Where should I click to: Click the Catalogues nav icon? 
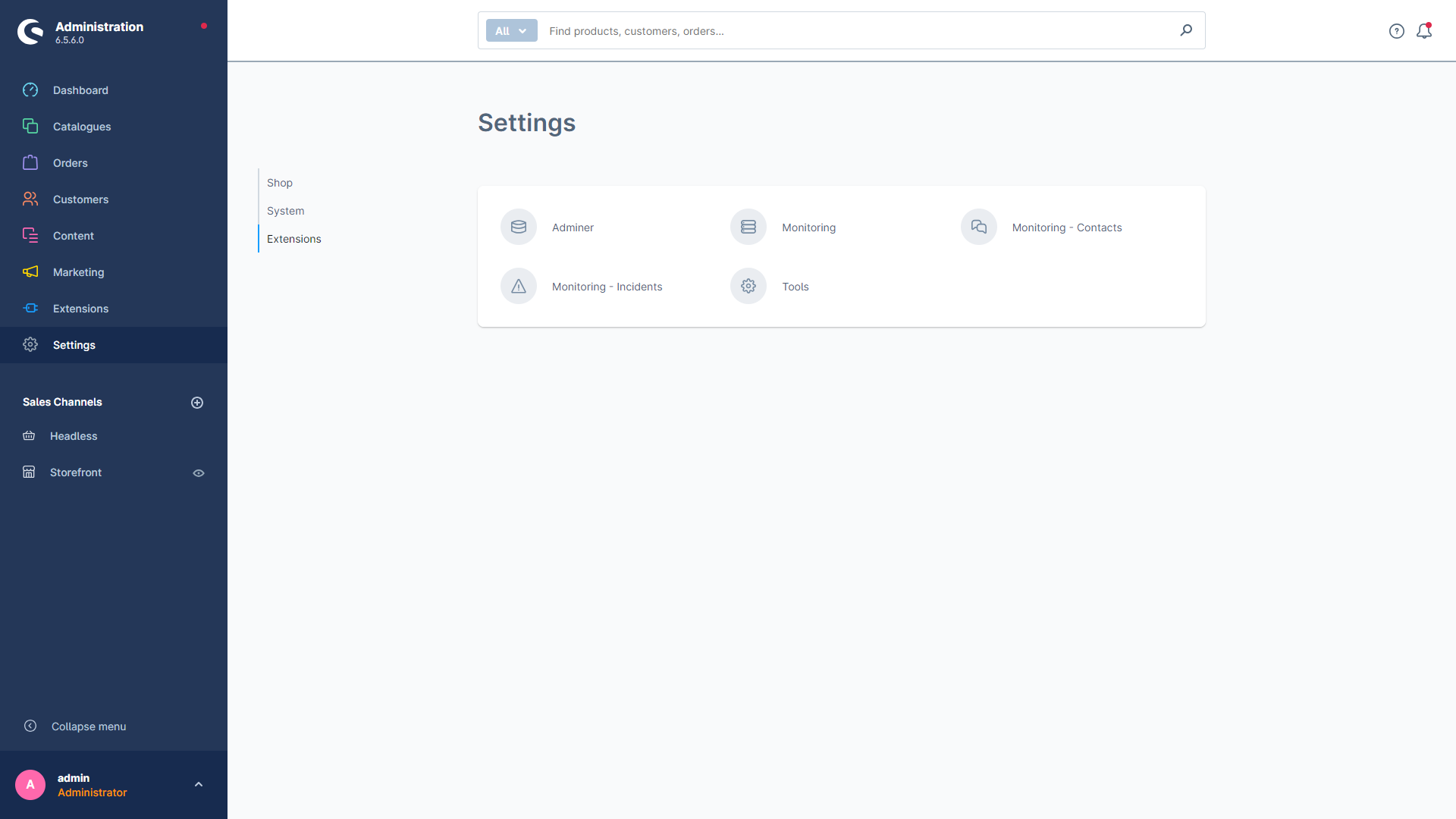pos(30,126)
